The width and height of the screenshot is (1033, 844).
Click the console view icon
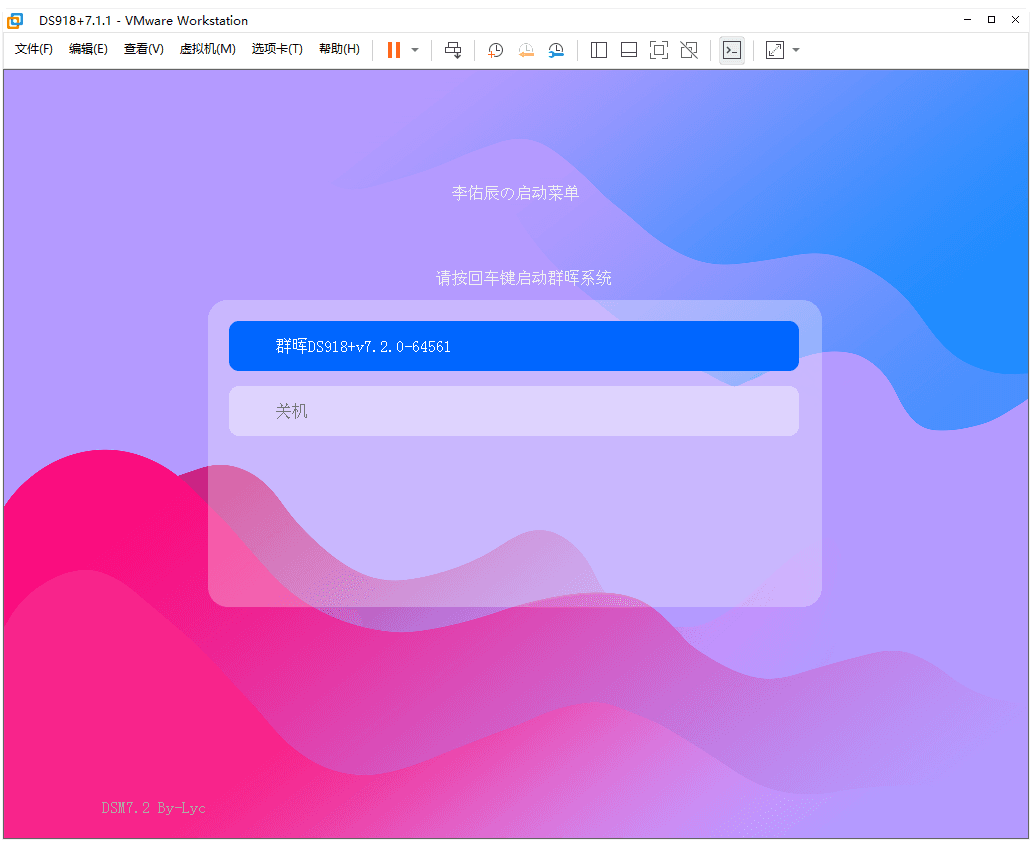[732, 50]
